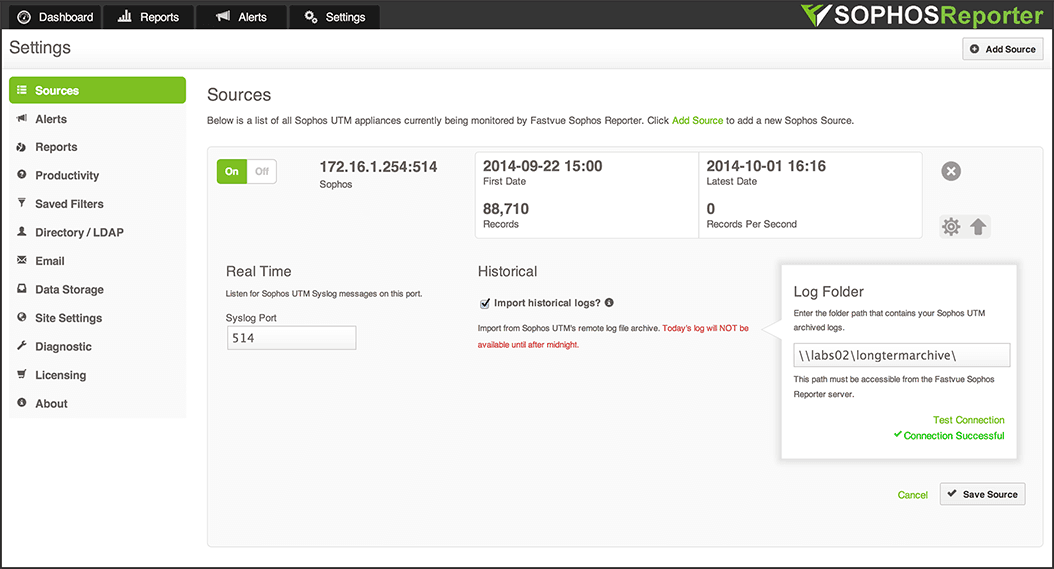
Task: Switch to the Alerts top tab
Action: tap(241, 17)
